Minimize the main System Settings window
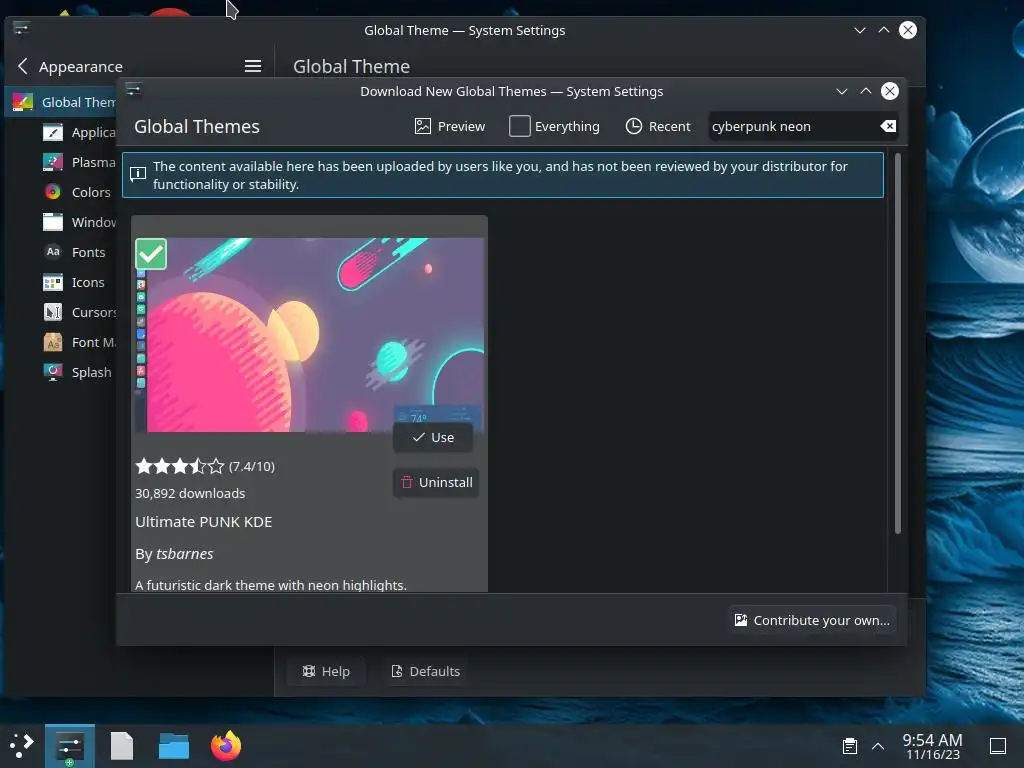1024x768 pixels. click(x=859, y=30)
